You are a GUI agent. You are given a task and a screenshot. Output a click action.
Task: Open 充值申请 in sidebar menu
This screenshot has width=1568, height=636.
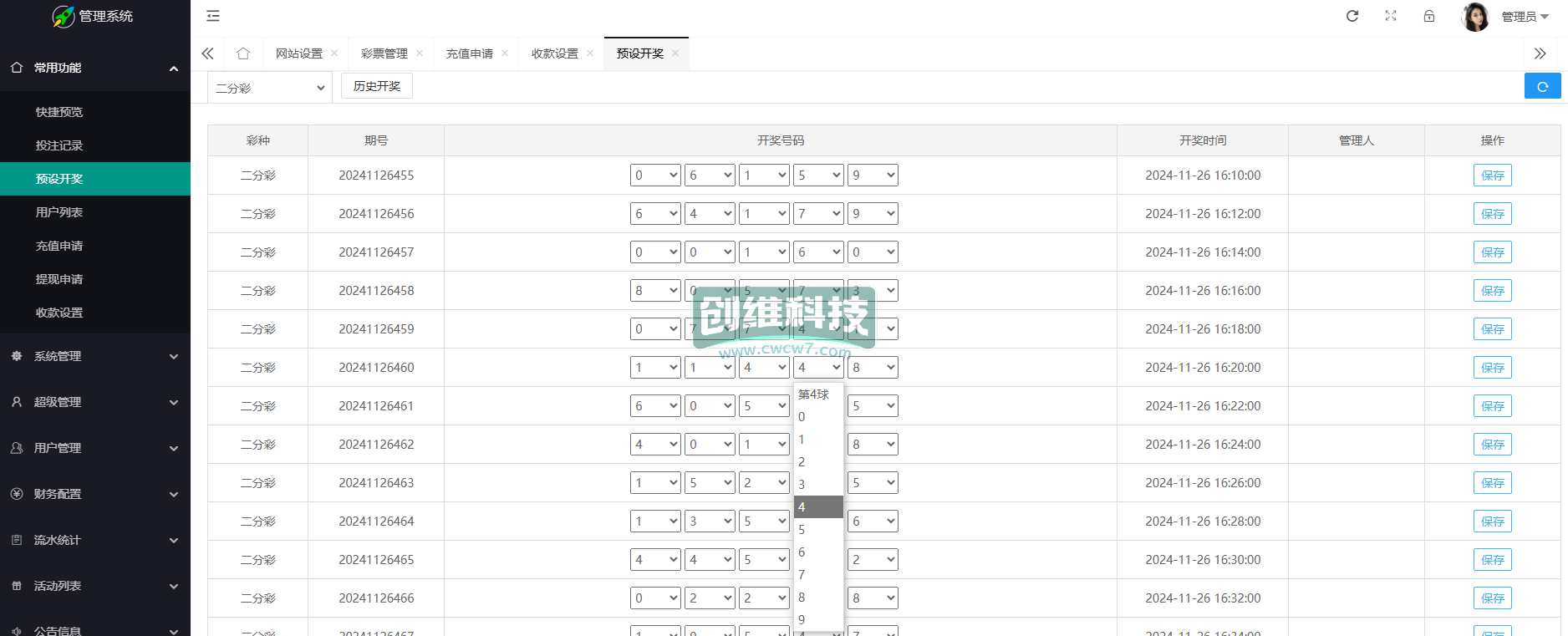95,246
